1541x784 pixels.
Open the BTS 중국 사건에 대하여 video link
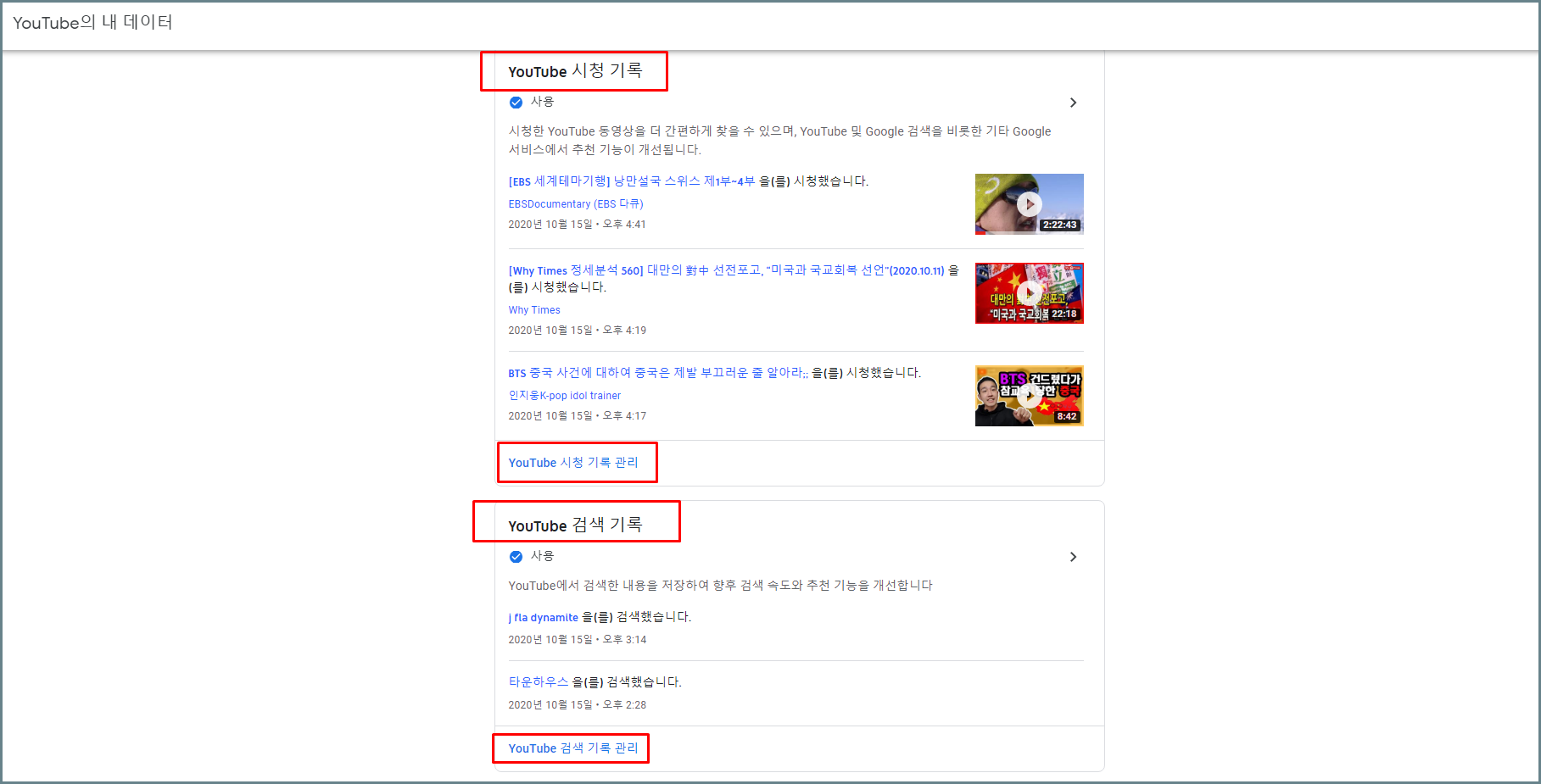[658, 373]
